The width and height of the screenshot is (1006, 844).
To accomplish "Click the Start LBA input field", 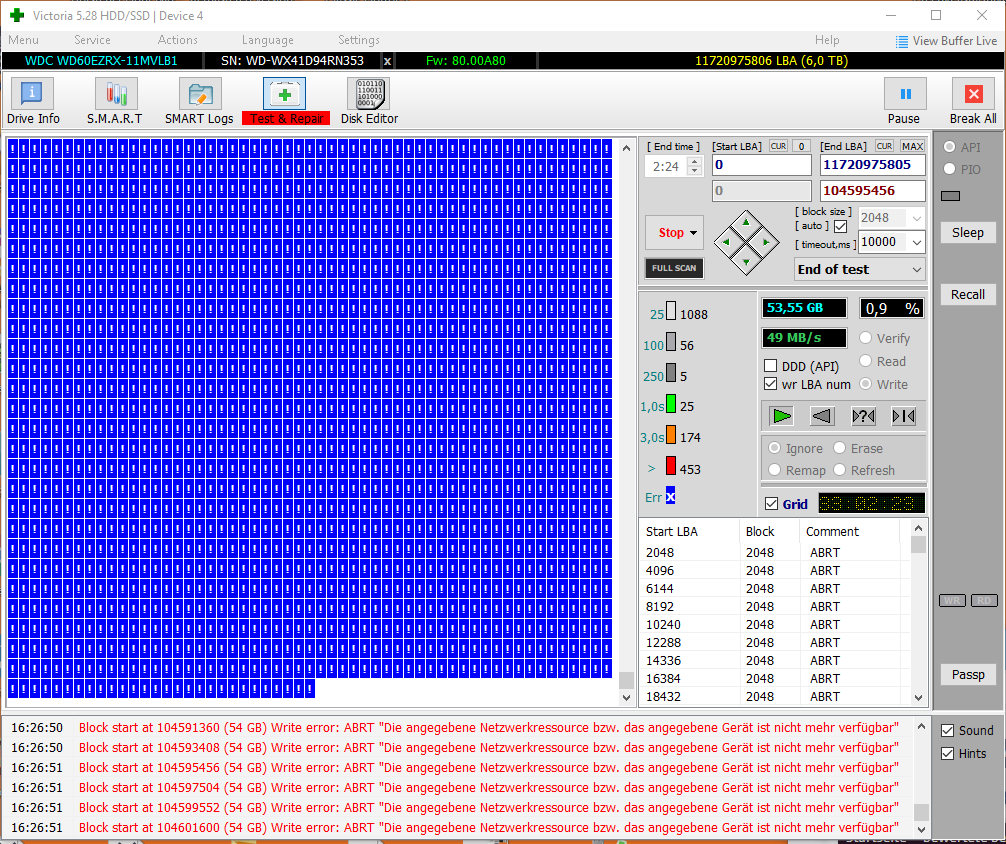I will [x=762, y=165].
